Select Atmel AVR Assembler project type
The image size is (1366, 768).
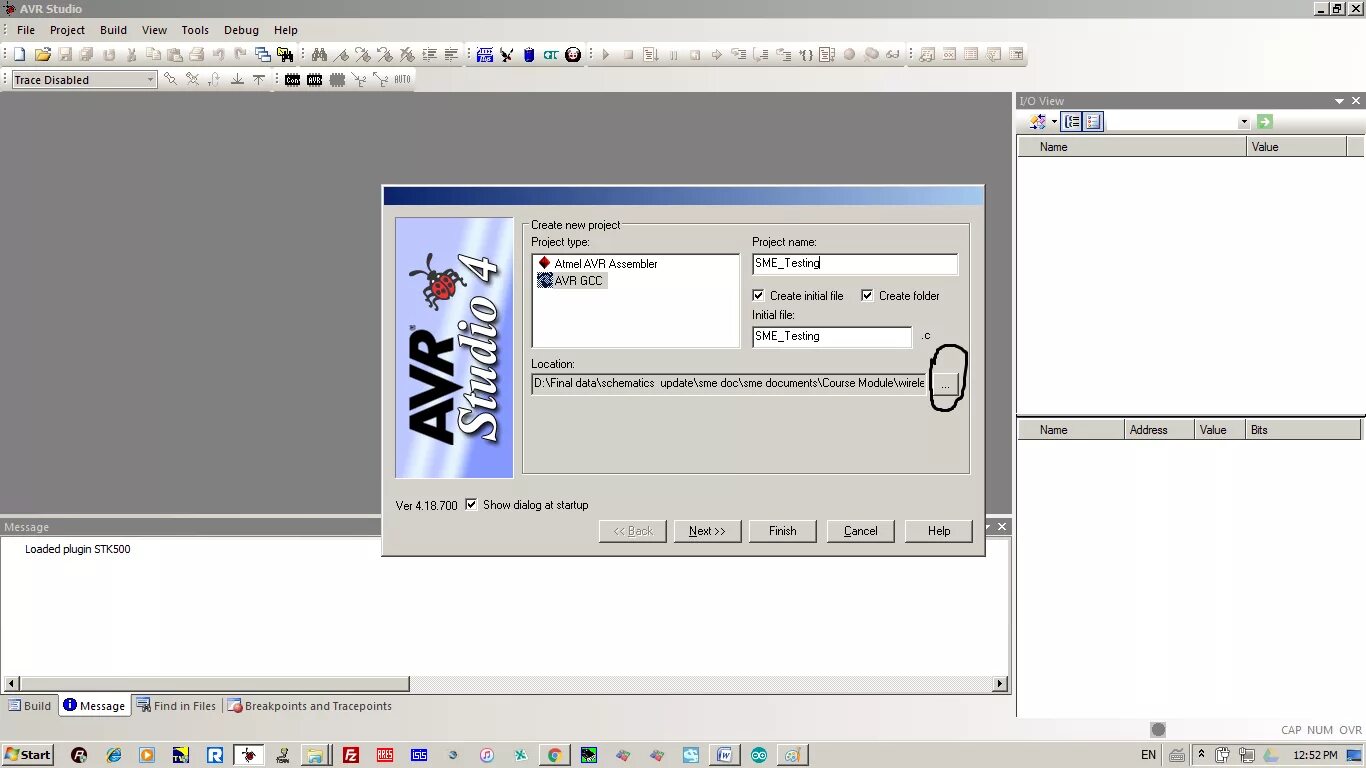tap(598, 264)
